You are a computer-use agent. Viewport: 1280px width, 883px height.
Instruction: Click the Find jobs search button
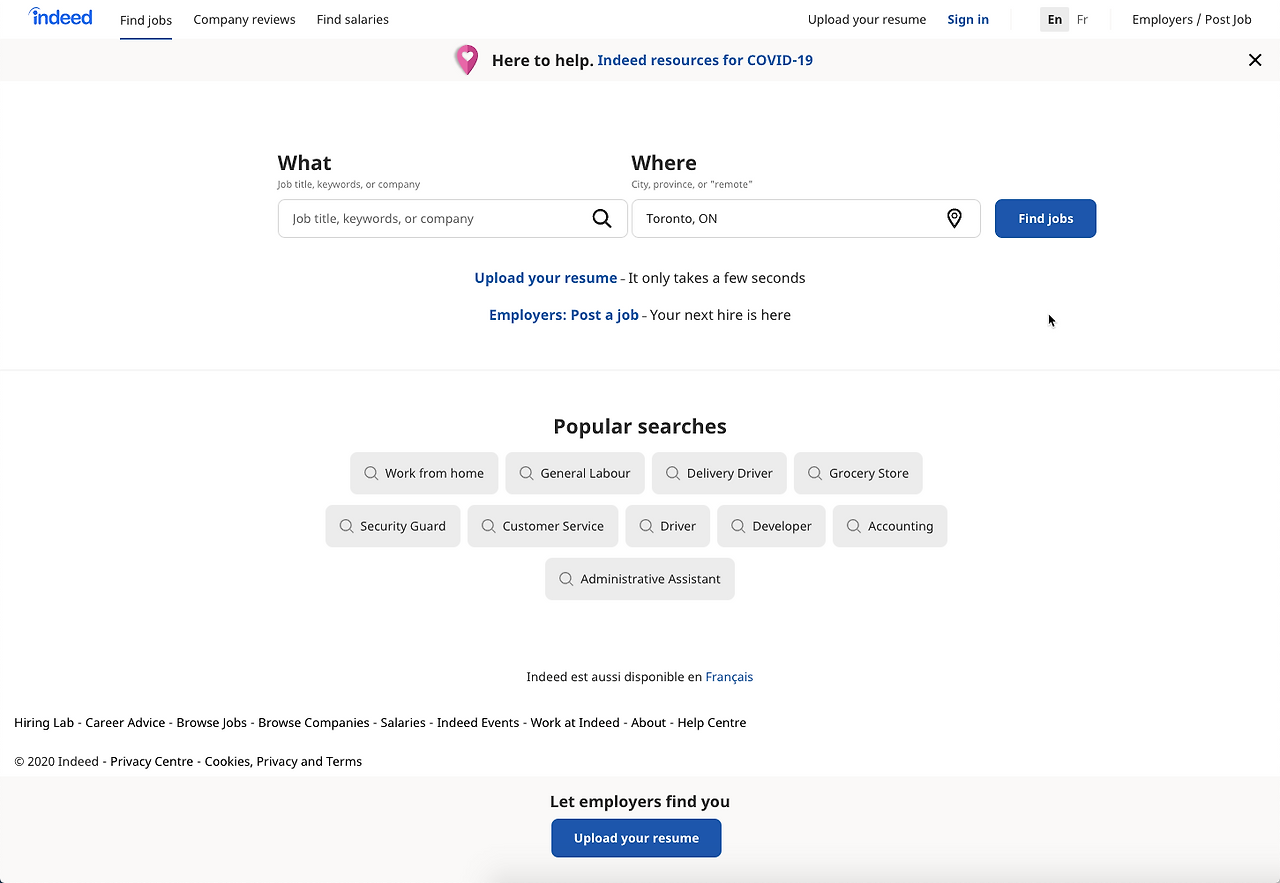click(1045, 219)
